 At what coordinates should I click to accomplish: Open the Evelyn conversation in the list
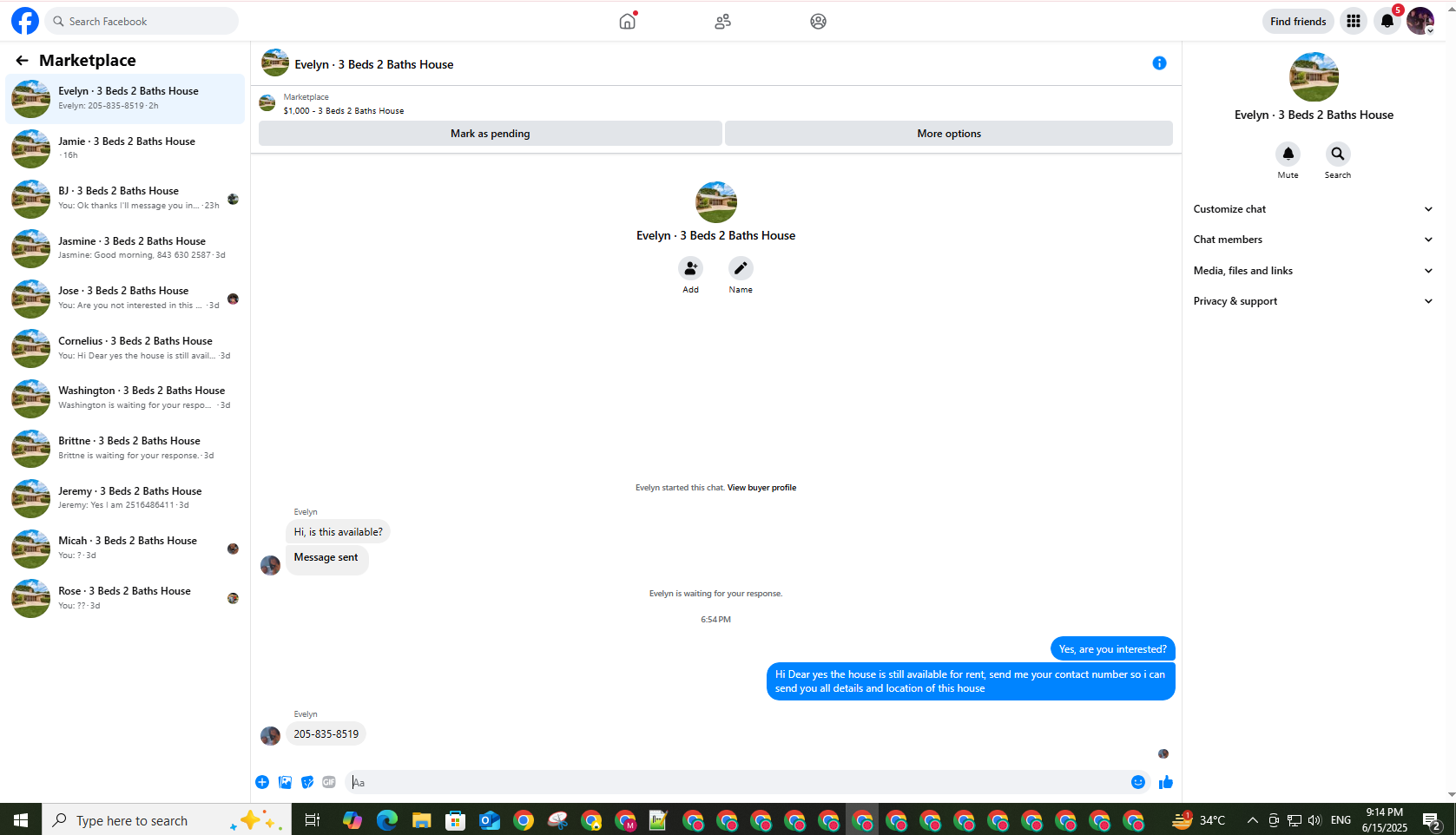click(126, 99)
